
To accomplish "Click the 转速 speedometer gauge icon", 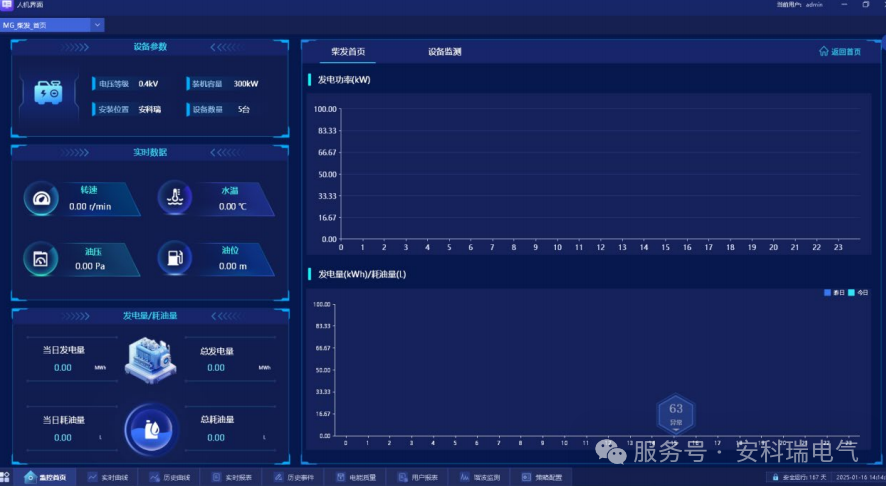I will point(41,198).
